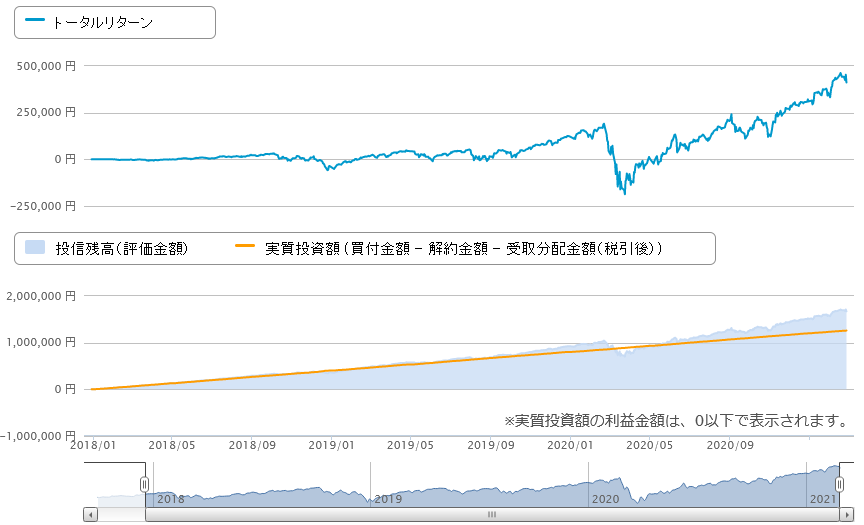Click the 2020/05 axis label
Image resolution: width=864 pixels, height=525 pixels.
pyautogui.click(x=650, y=445)
